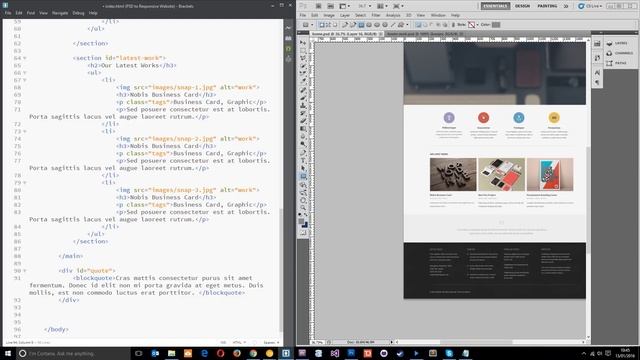The image size is (640, 360).
Task: Open the Find menu in Brackets
Action: point(31,13)
